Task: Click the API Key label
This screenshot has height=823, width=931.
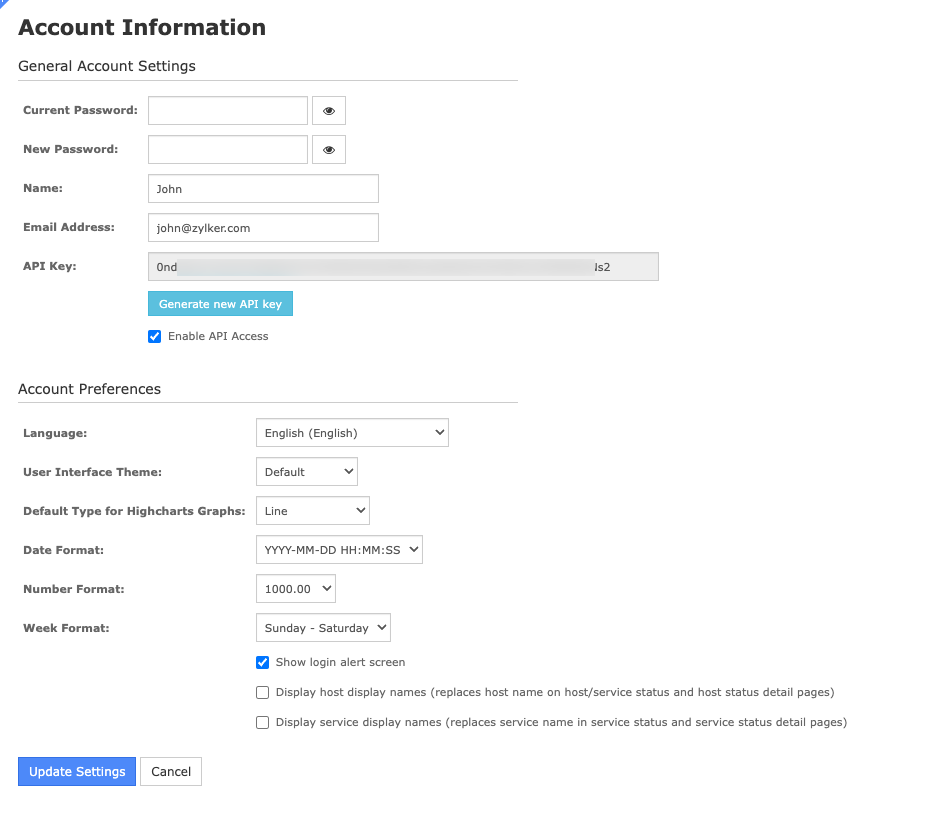Action: tap(50, 267)
